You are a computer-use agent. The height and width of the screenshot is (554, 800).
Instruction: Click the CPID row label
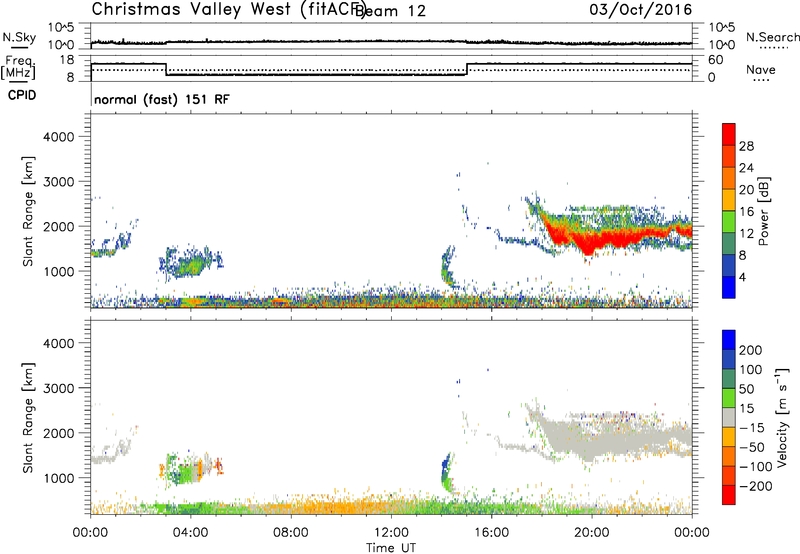click(22, 95)
